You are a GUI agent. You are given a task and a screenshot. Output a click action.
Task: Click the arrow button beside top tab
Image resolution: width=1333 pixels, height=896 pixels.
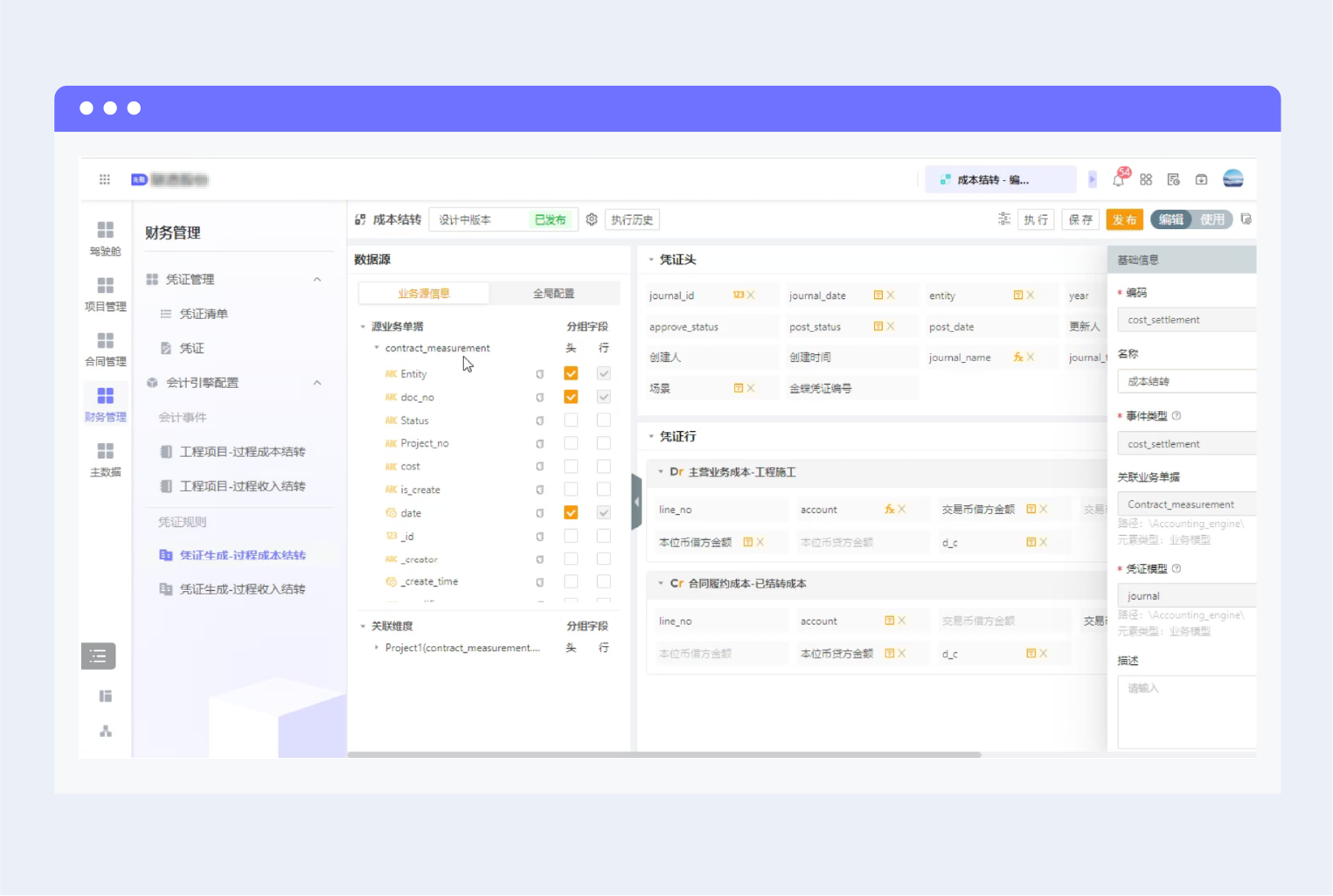point(1092,179)
